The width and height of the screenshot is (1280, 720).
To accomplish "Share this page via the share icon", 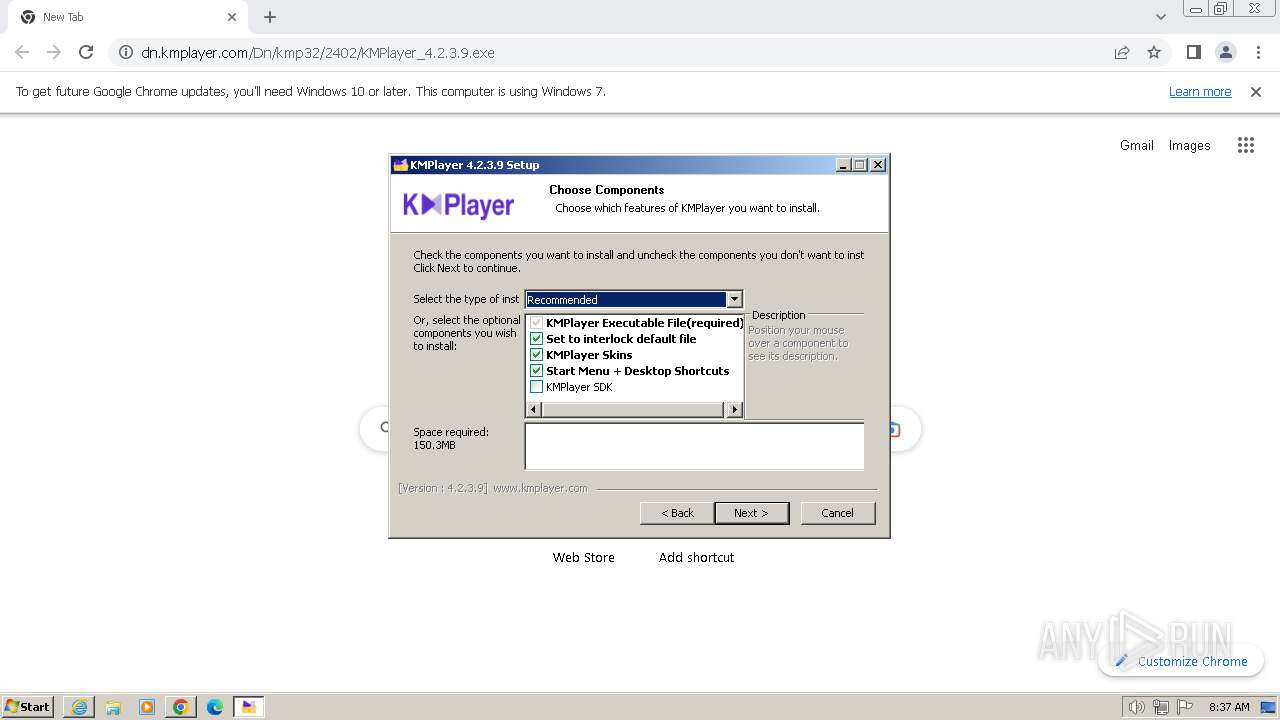I will tap(1122, 52).
